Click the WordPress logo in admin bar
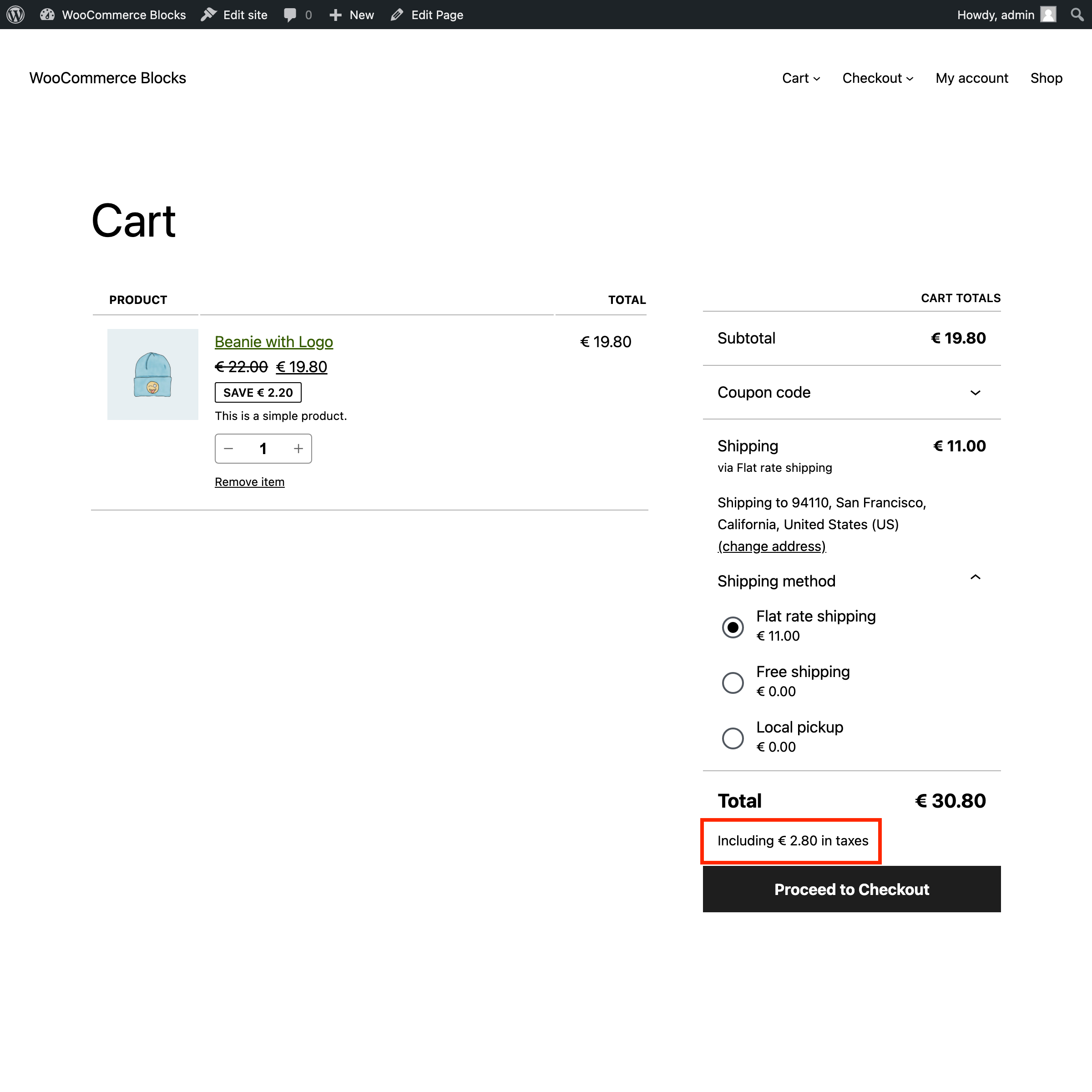Image resolution: width=1092 pixels, height=1092 pixels. [15, 15]
